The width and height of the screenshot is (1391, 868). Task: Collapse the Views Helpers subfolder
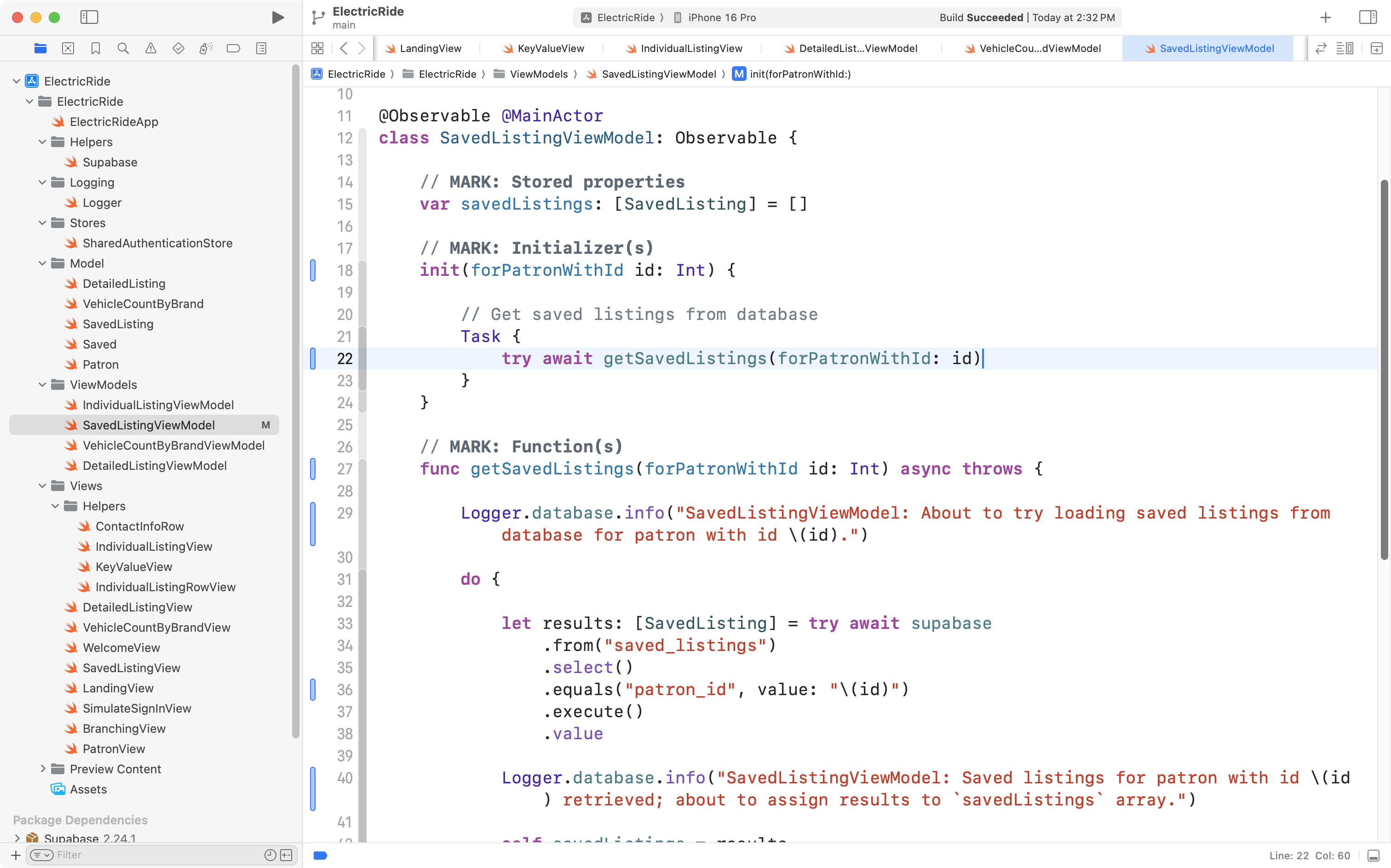click(x=55, y=506)
